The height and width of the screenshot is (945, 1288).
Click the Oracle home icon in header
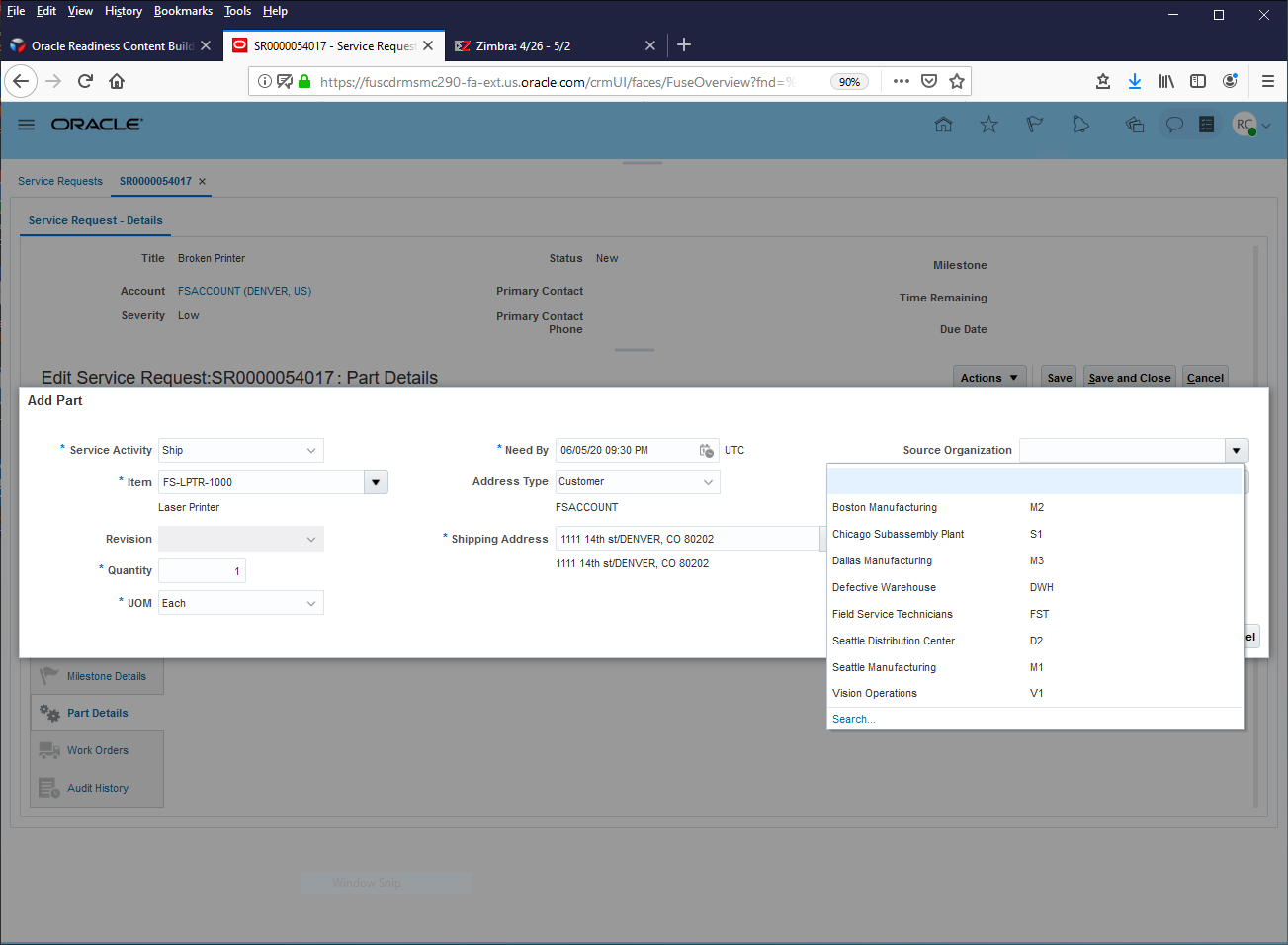[943, 125]
